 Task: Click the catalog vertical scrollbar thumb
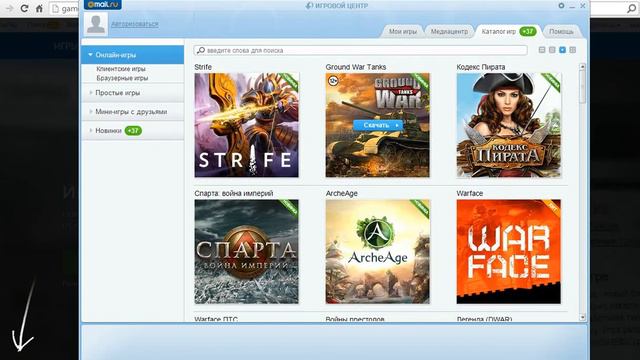click(582, 86)
